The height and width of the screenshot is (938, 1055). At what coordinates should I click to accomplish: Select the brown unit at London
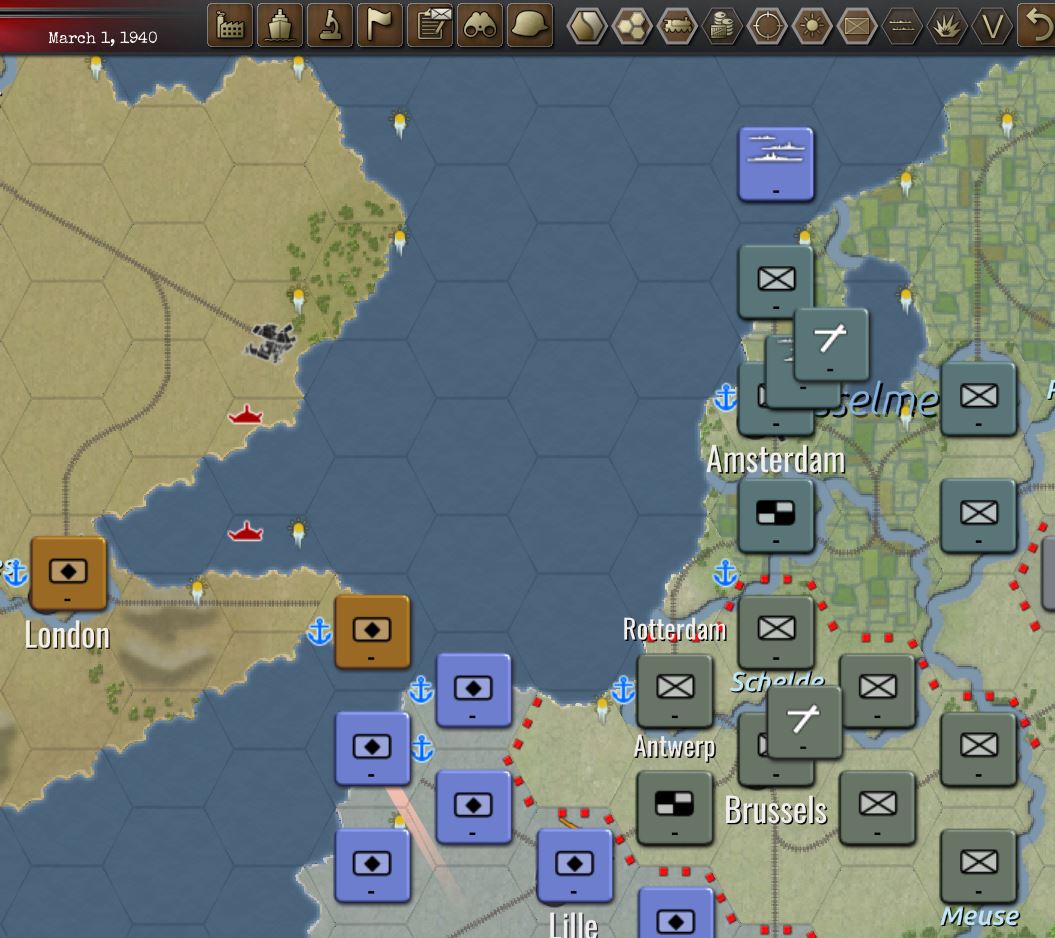(69, 573)
